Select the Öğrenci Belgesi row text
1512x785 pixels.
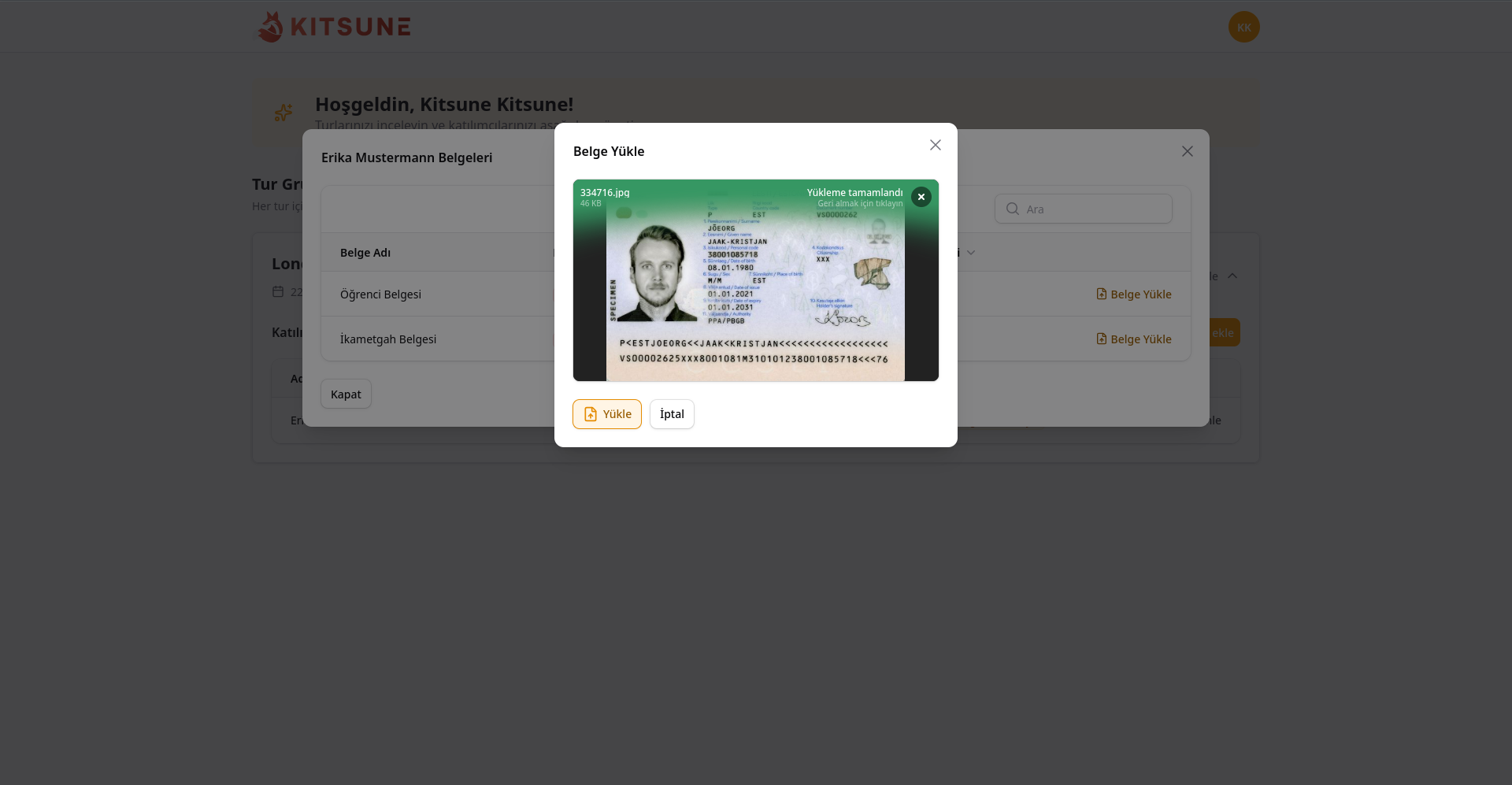click(x=380, y=294)
